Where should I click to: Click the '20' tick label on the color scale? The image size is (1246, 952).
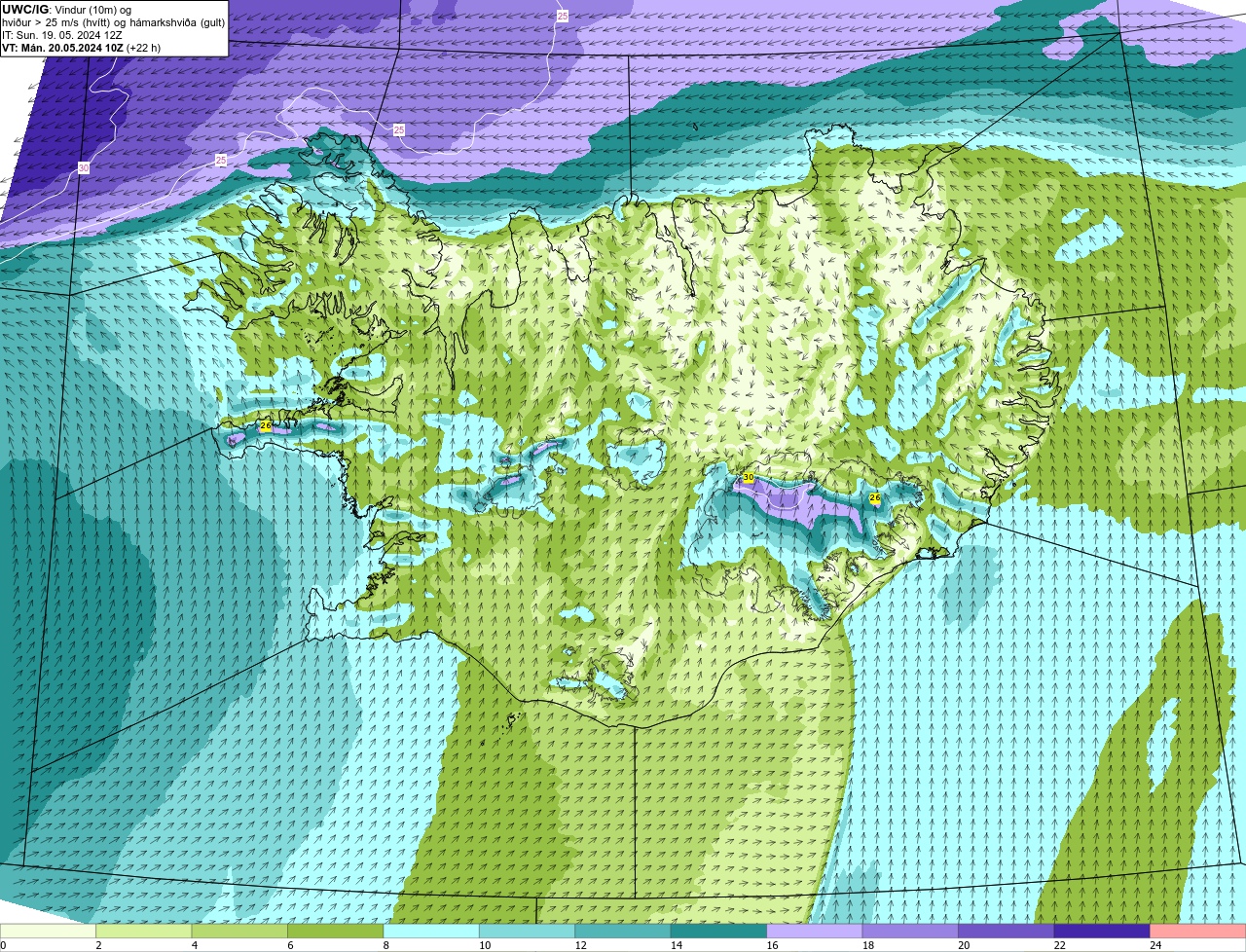964,945
